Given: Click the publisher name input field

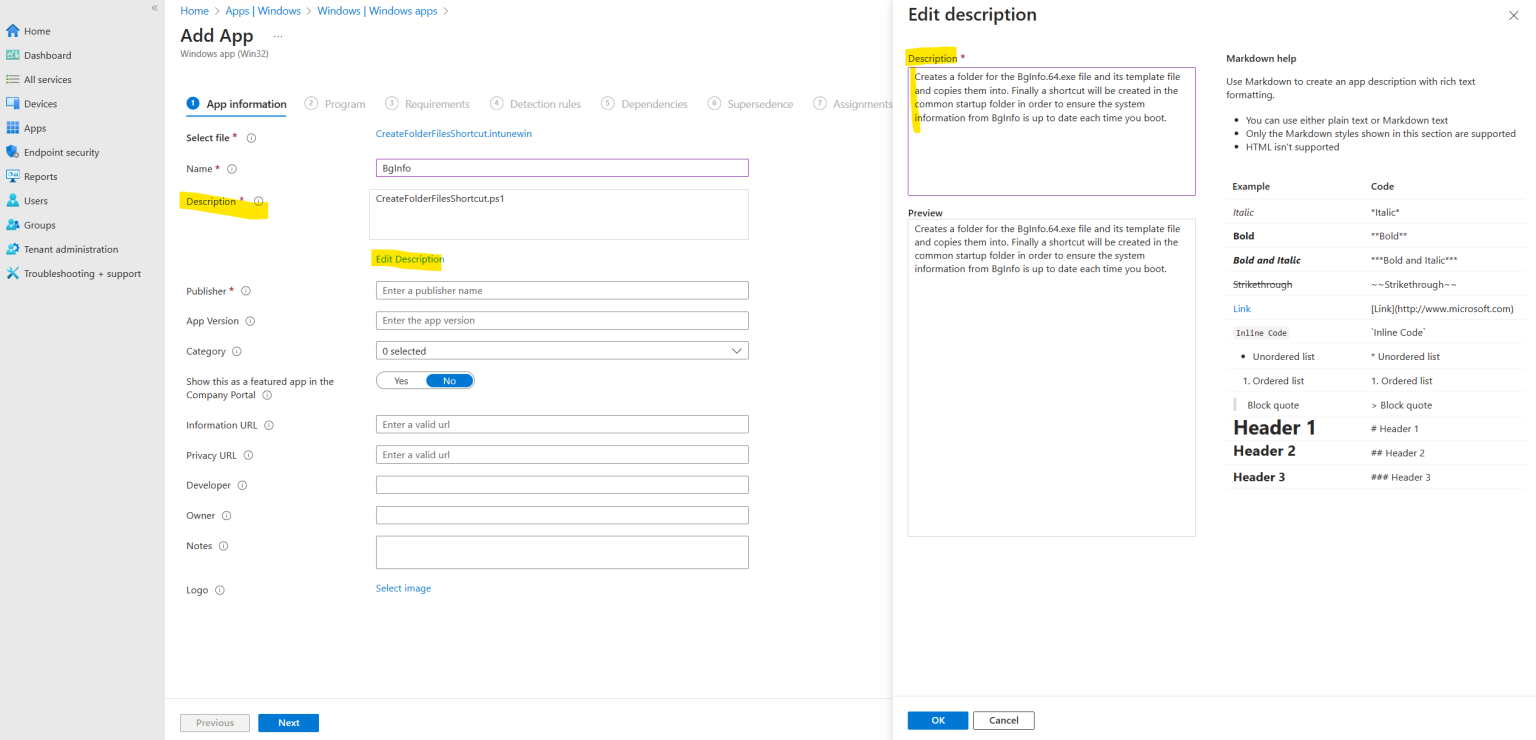Looking at the screenshot, I should pyautogui.click(x=561, y=290).
